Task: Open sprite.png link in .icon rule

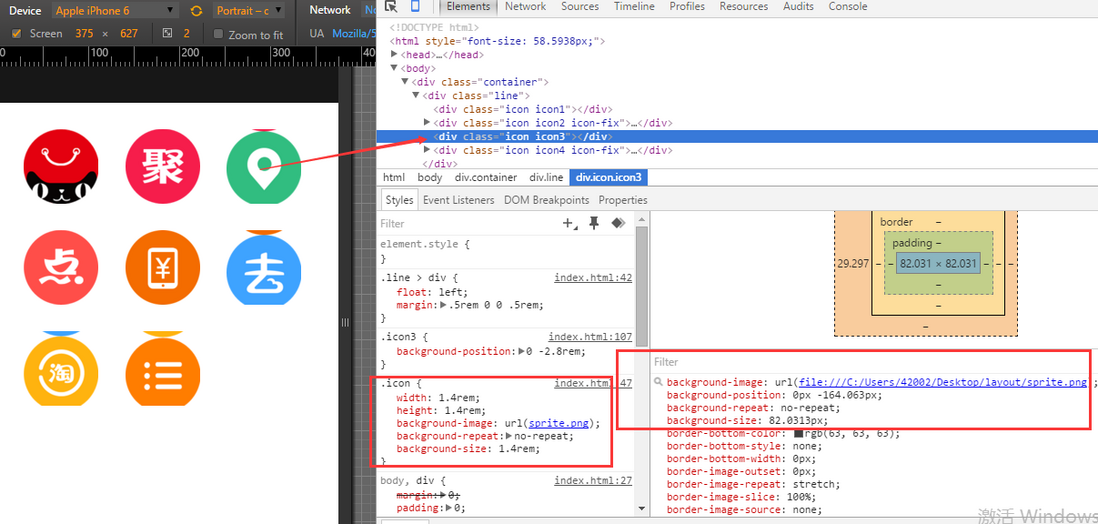Action: (x=558, y=423)
